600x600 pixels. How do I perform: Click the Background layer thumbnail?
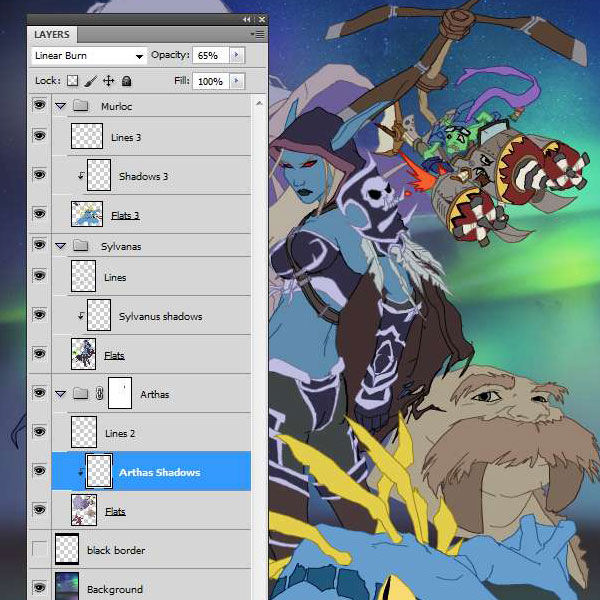pyautogui.click(x=67, y=586)
